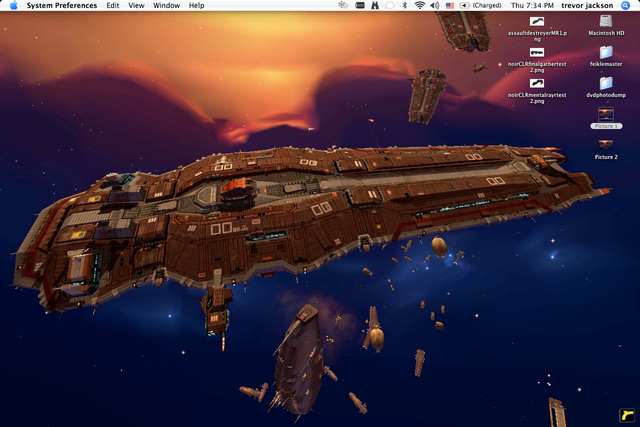
Task: Open the View menu
Action: (x=136, y=5)
